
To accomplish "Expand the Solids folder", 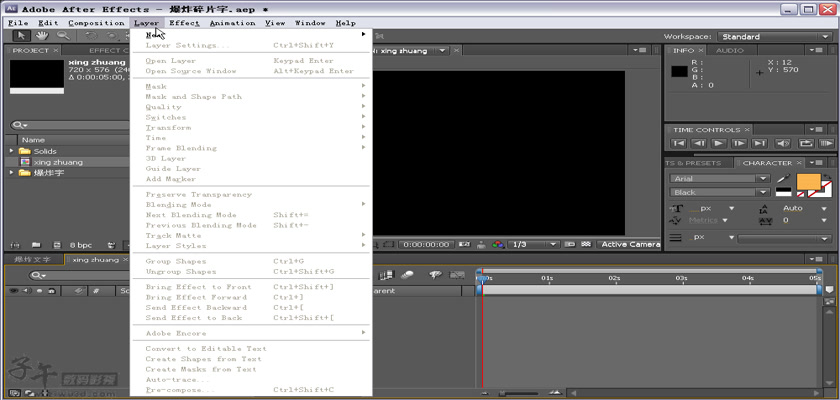I will click(x=11, y=151).
